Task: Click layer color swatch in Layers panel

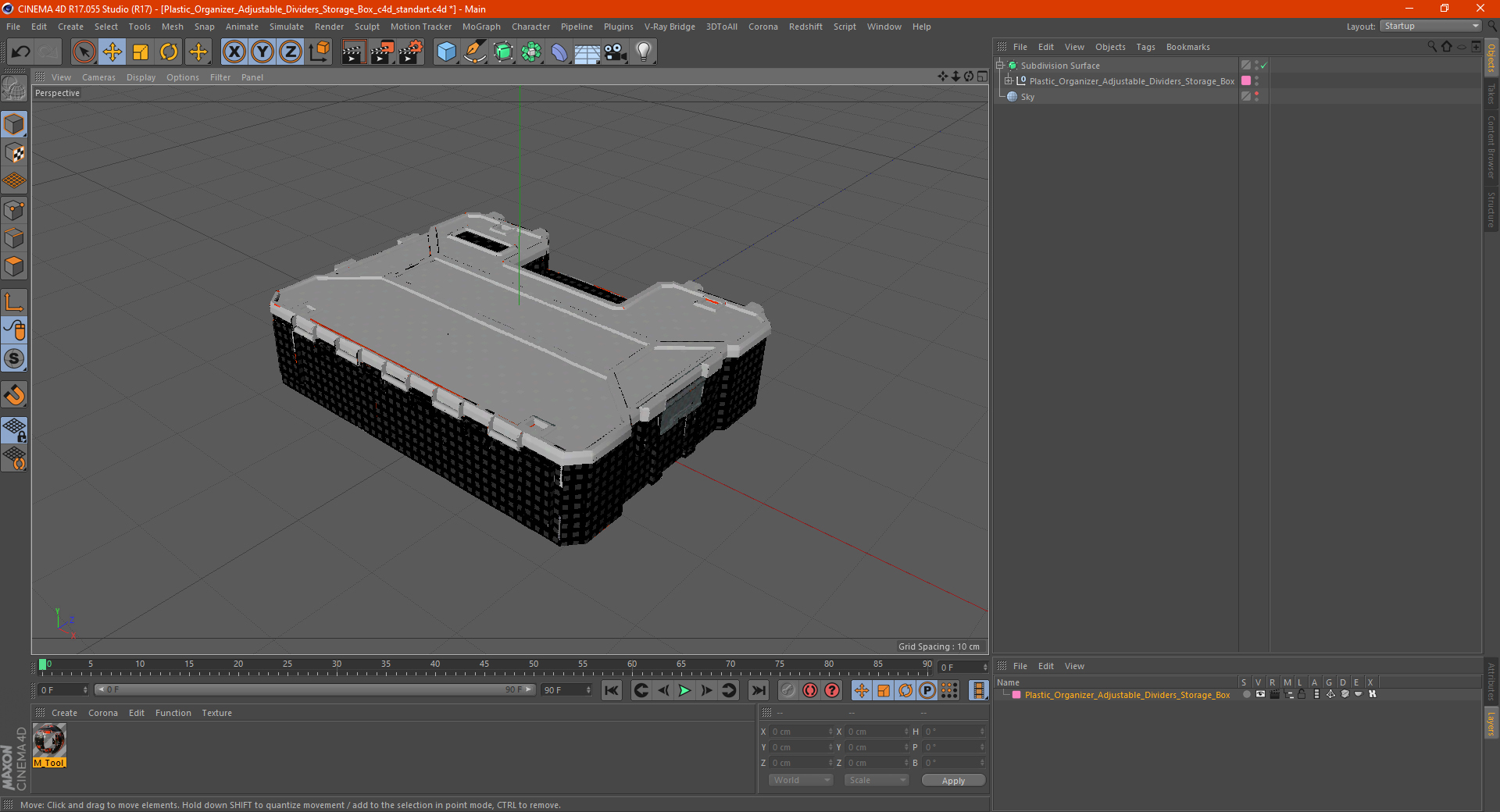Action: coord(1016,695)
